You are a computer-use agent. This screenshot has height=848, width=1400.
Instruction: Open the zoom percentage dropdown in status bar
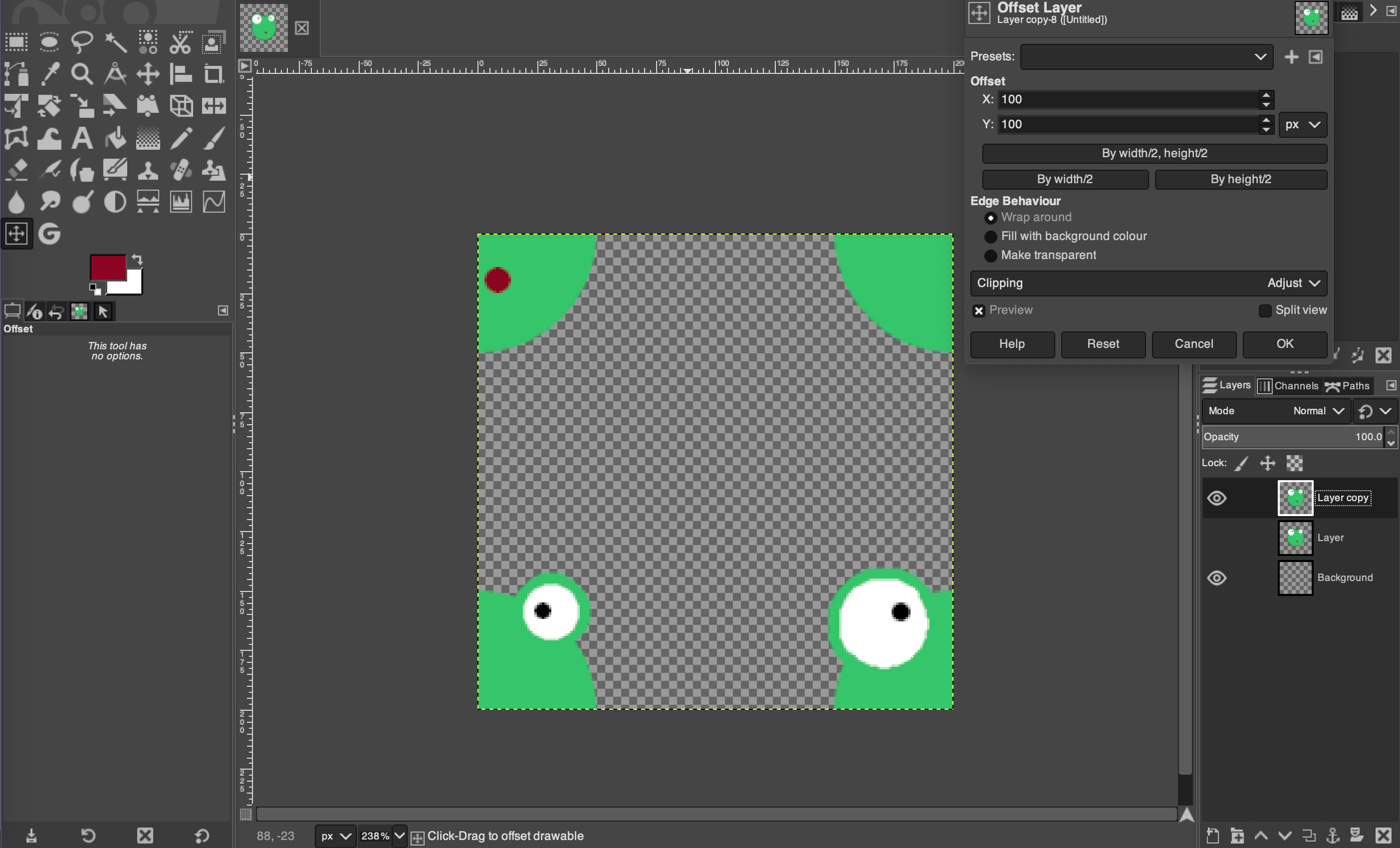[x=400, y=836]
